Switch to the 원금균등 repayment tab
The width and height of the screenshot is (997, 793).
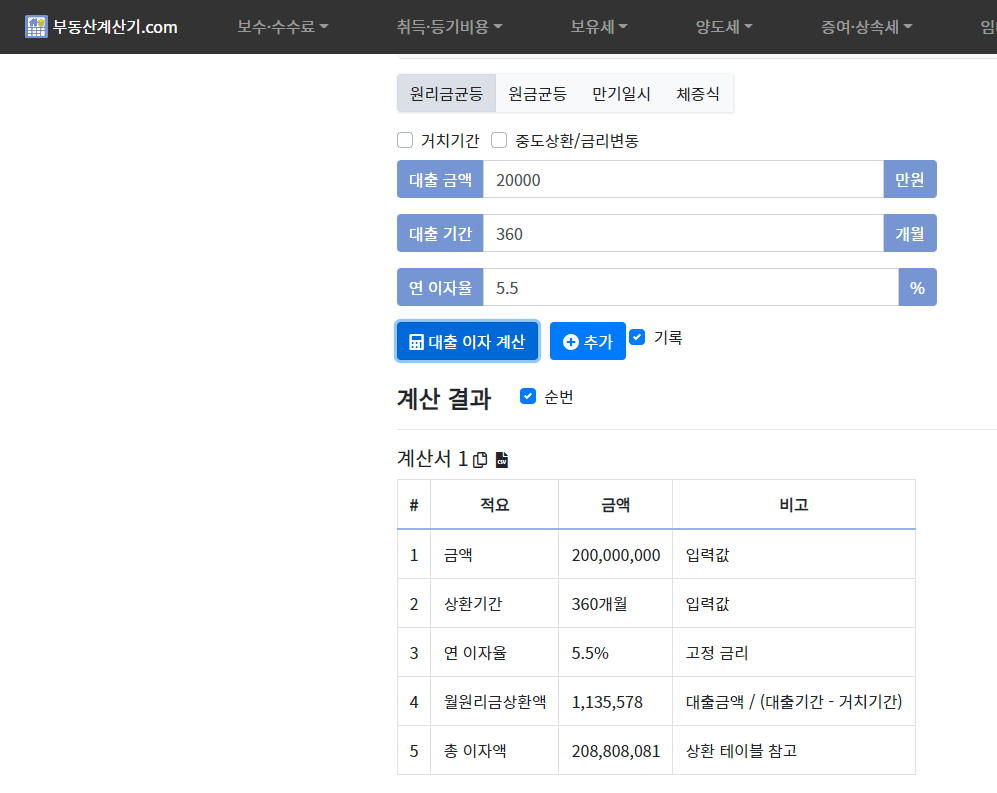[x=535, y=93]
